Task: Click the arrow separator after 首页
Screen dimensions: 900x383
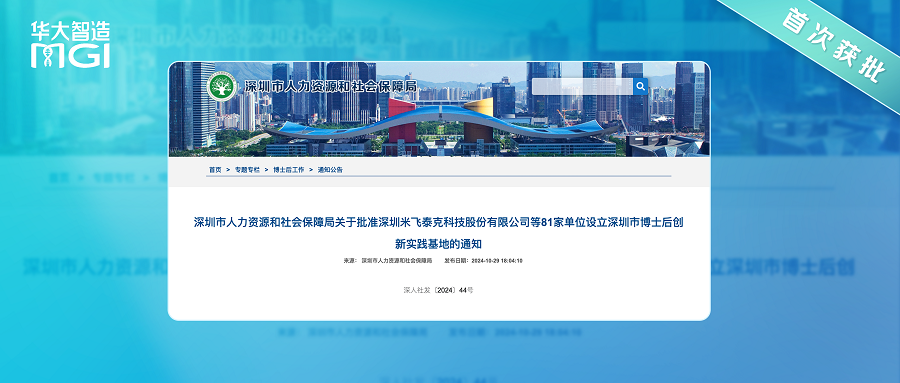Action: click(x=228, y=170)
